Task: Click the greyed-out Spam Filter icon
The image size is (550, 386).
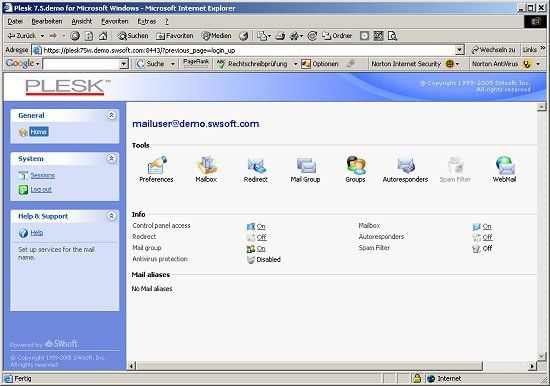Action: pyautogui.click(x=456, y=165)
